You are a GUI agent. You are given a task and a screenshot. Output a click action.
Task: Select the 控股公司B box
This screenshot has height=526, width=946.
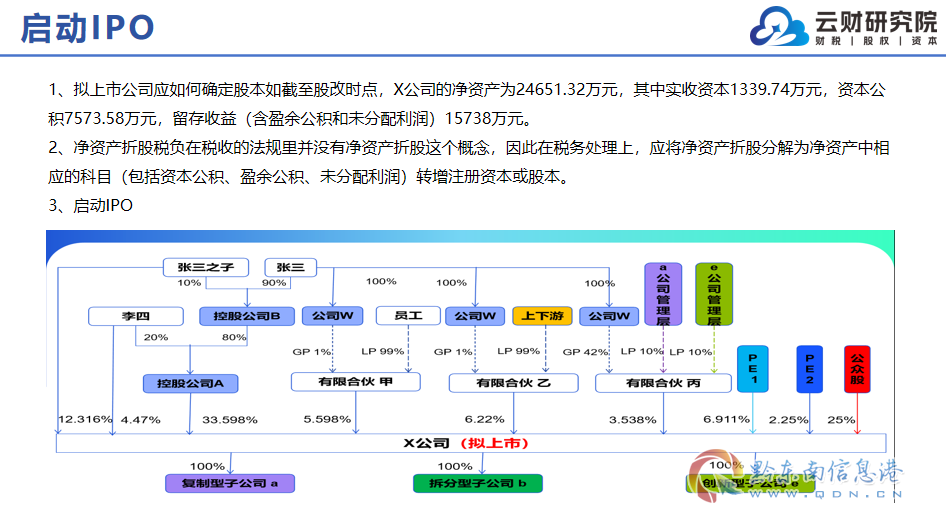[247, 316]
